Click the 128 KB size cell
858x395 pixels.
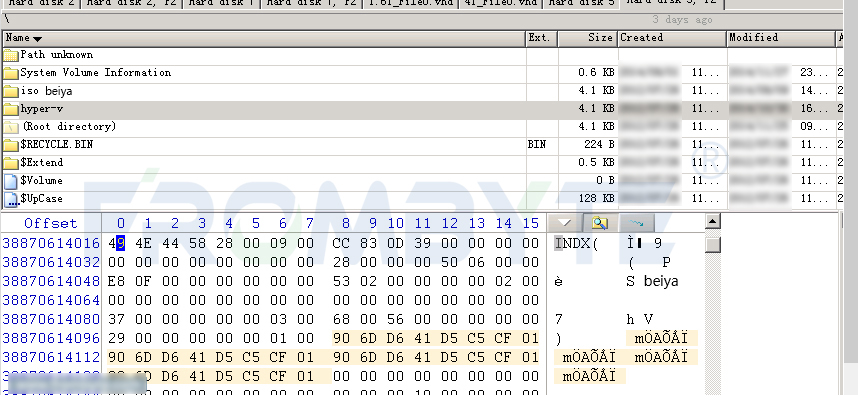pos(596,199)
